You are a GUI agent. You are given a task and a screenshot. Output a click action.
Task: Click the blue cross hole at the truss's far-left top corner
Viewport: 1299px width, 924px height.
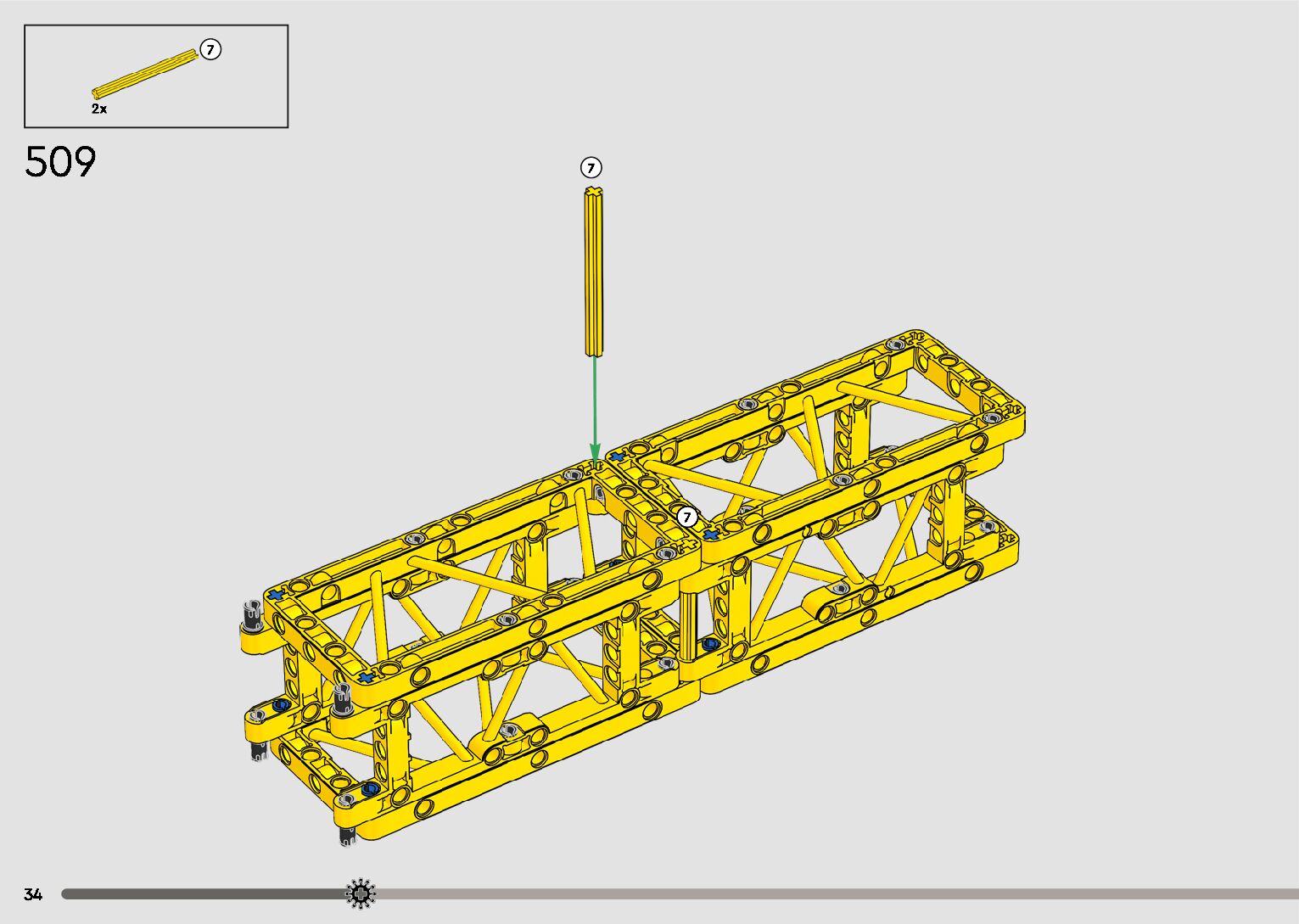[274, 596]
